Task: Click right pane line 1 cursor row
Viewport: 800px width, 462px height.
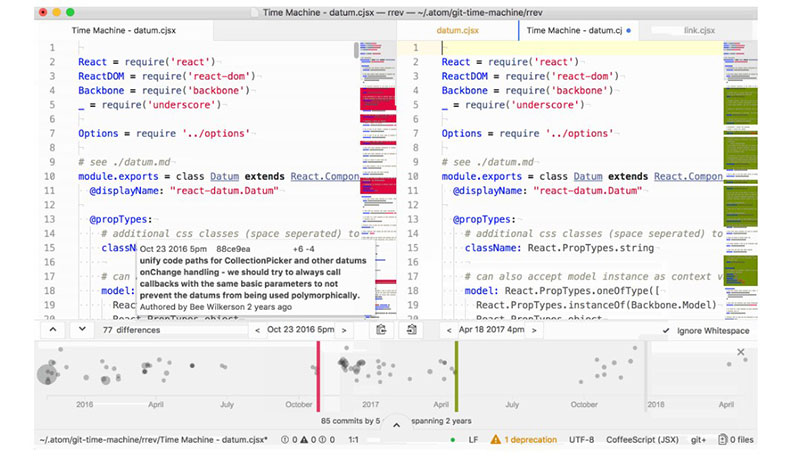Action: coord(560,47)
